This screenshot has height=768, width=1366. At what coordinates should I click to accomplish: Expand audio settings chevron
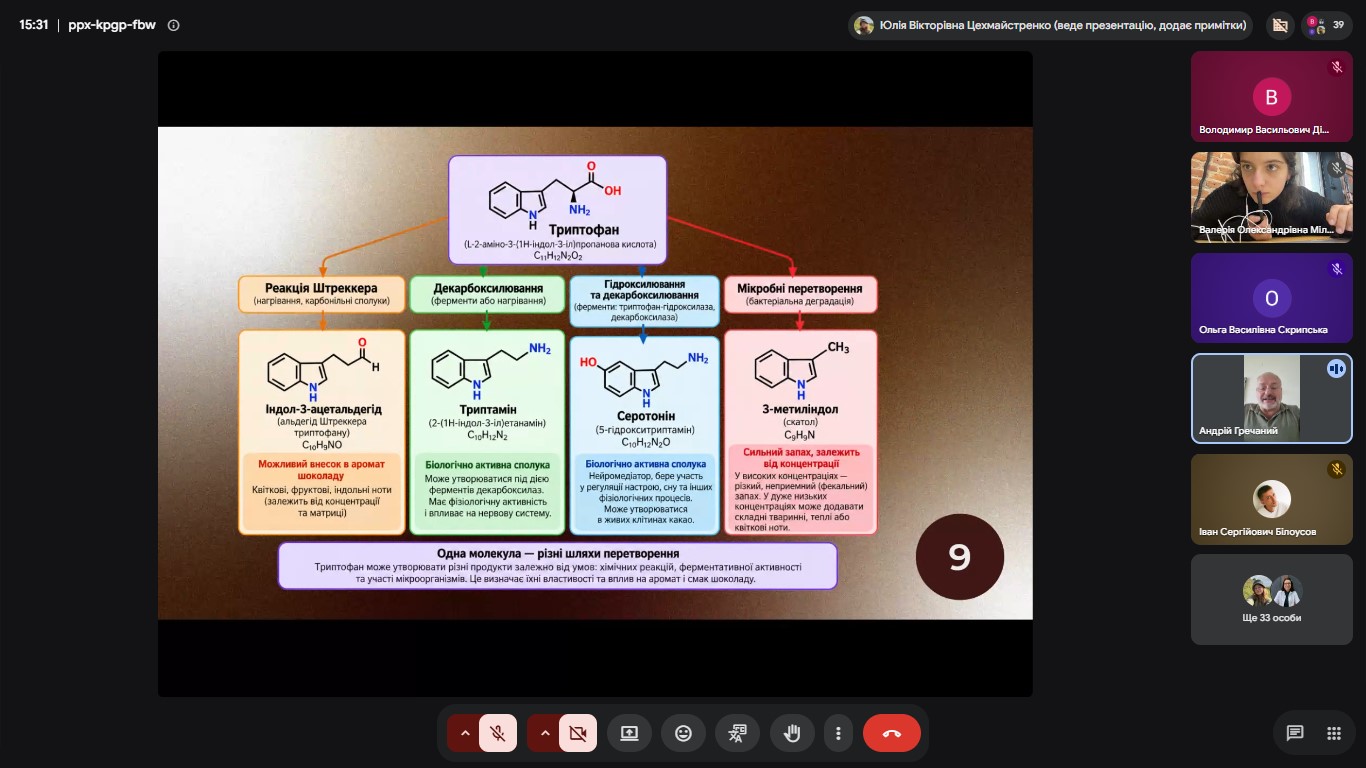465,733
